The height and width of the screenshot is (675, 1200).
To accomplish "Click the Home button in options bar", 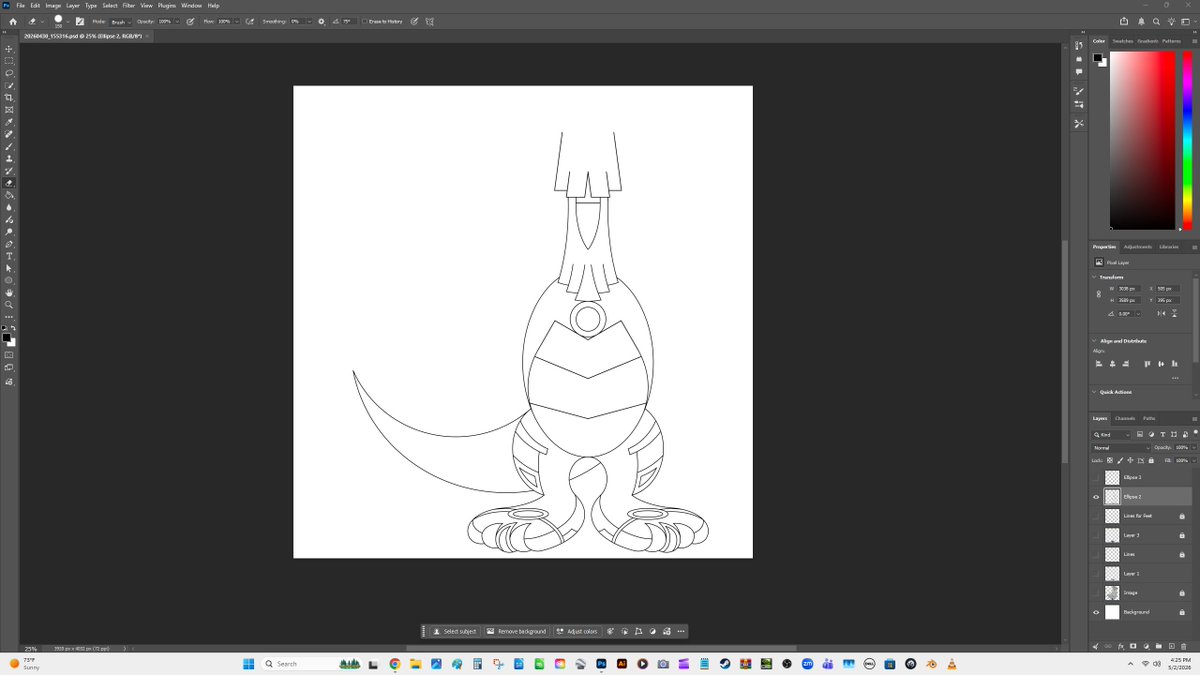I will point(13,21).
